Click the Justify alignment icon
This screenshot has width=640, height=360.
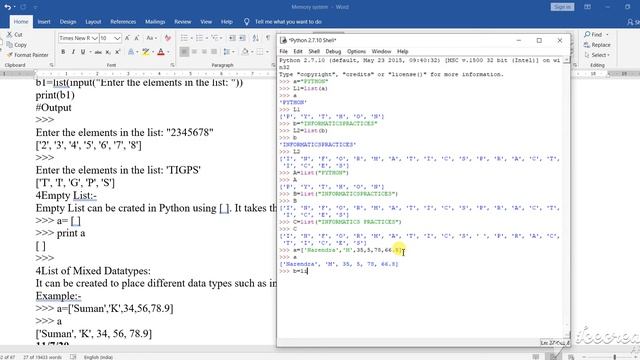click(x=214, y=52)
